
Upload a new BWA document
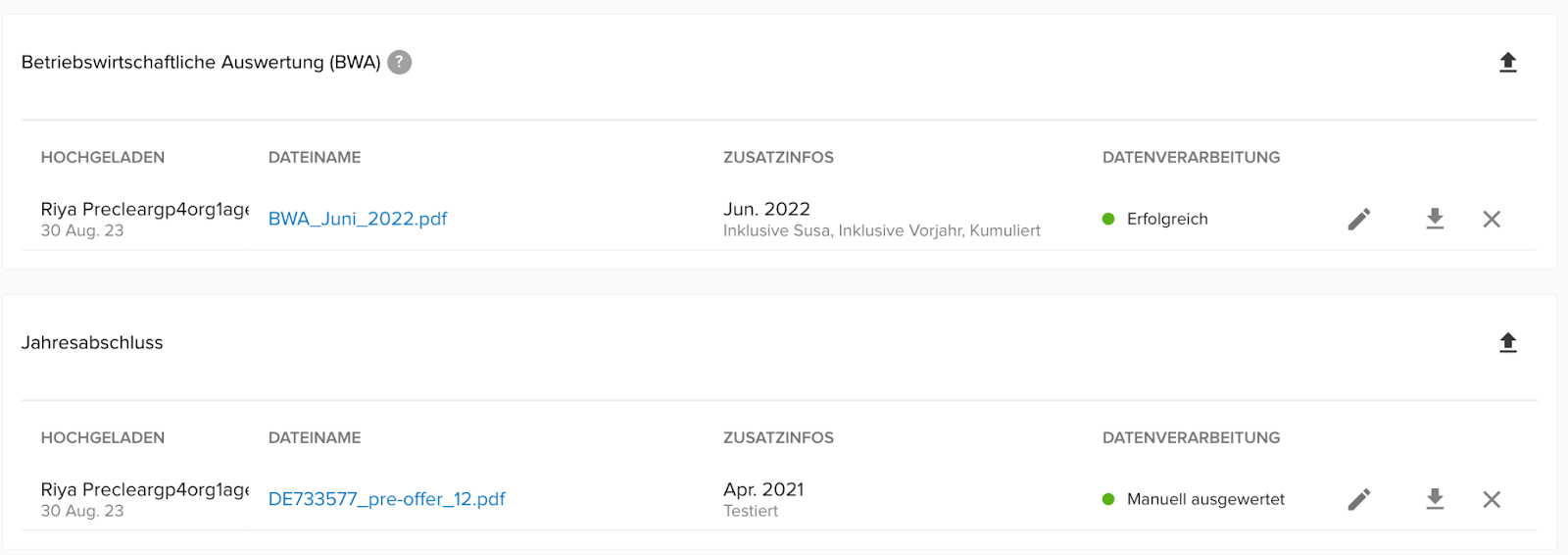1508,63
